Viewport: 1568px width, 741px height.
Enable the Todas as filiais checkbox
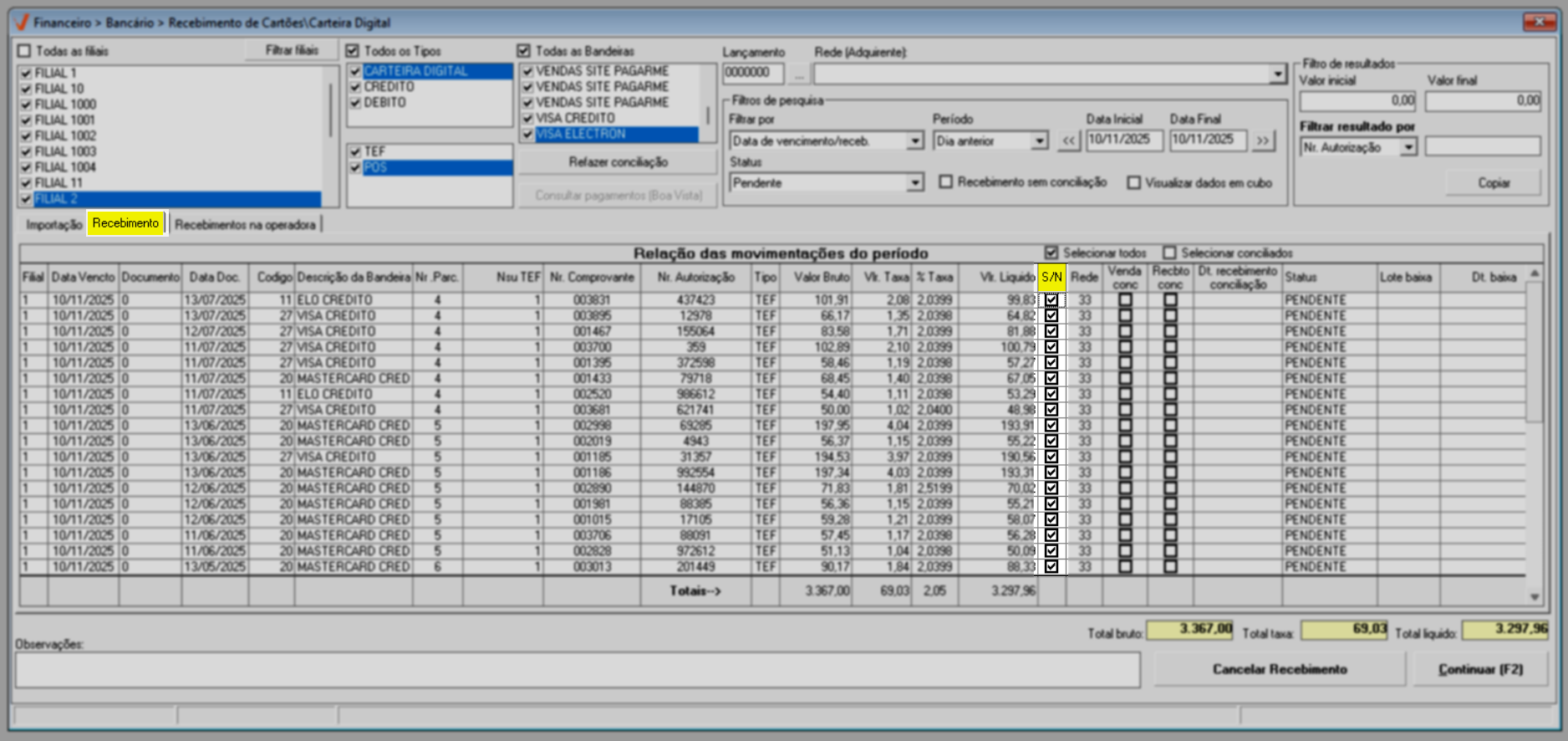click(24, 51)
